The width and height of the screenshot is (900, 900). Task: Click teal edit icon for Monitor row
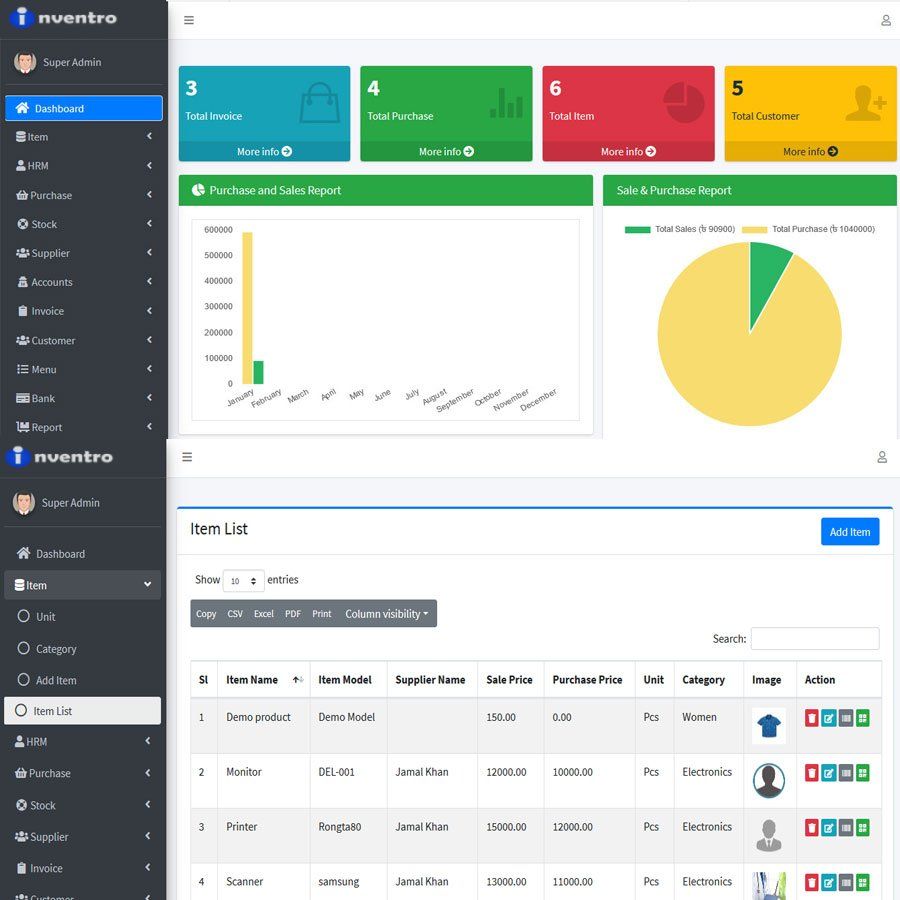(x=828, y=773)
